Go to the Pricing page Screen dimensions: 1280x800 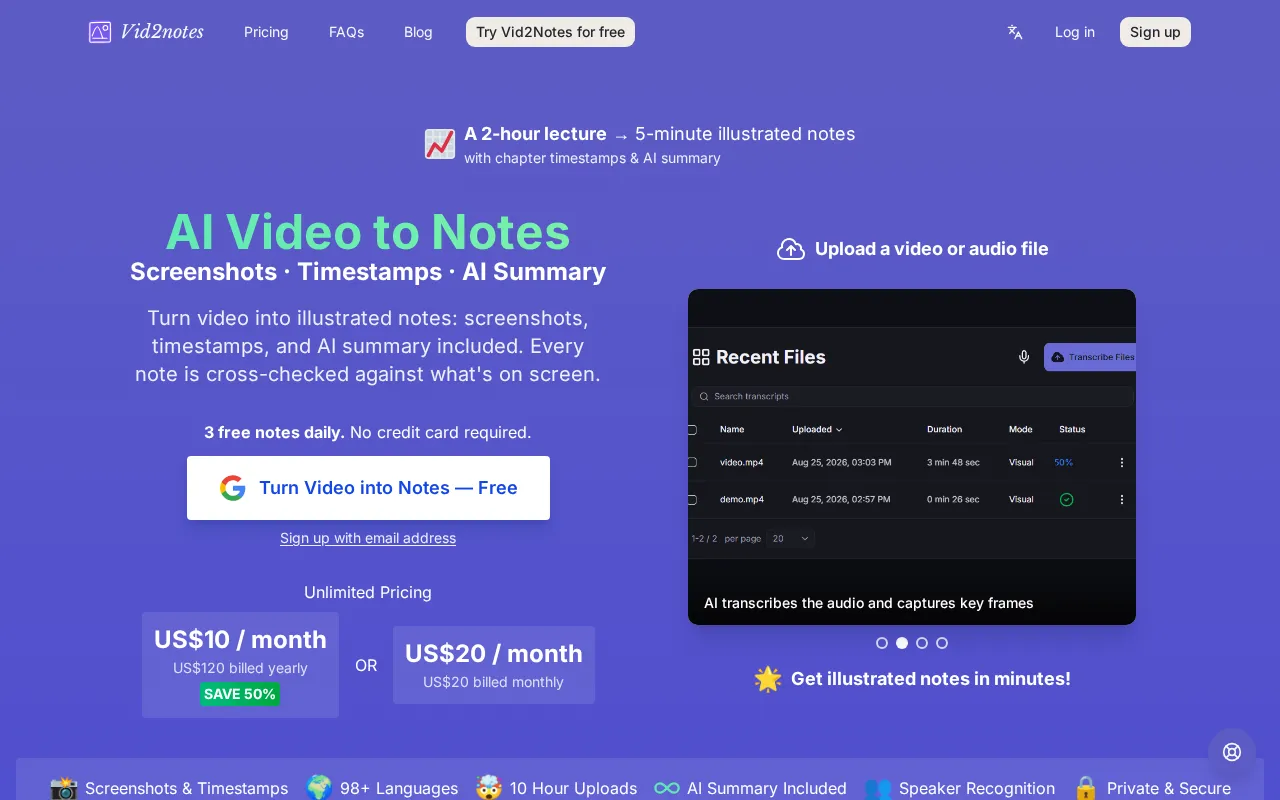(266, 32)
